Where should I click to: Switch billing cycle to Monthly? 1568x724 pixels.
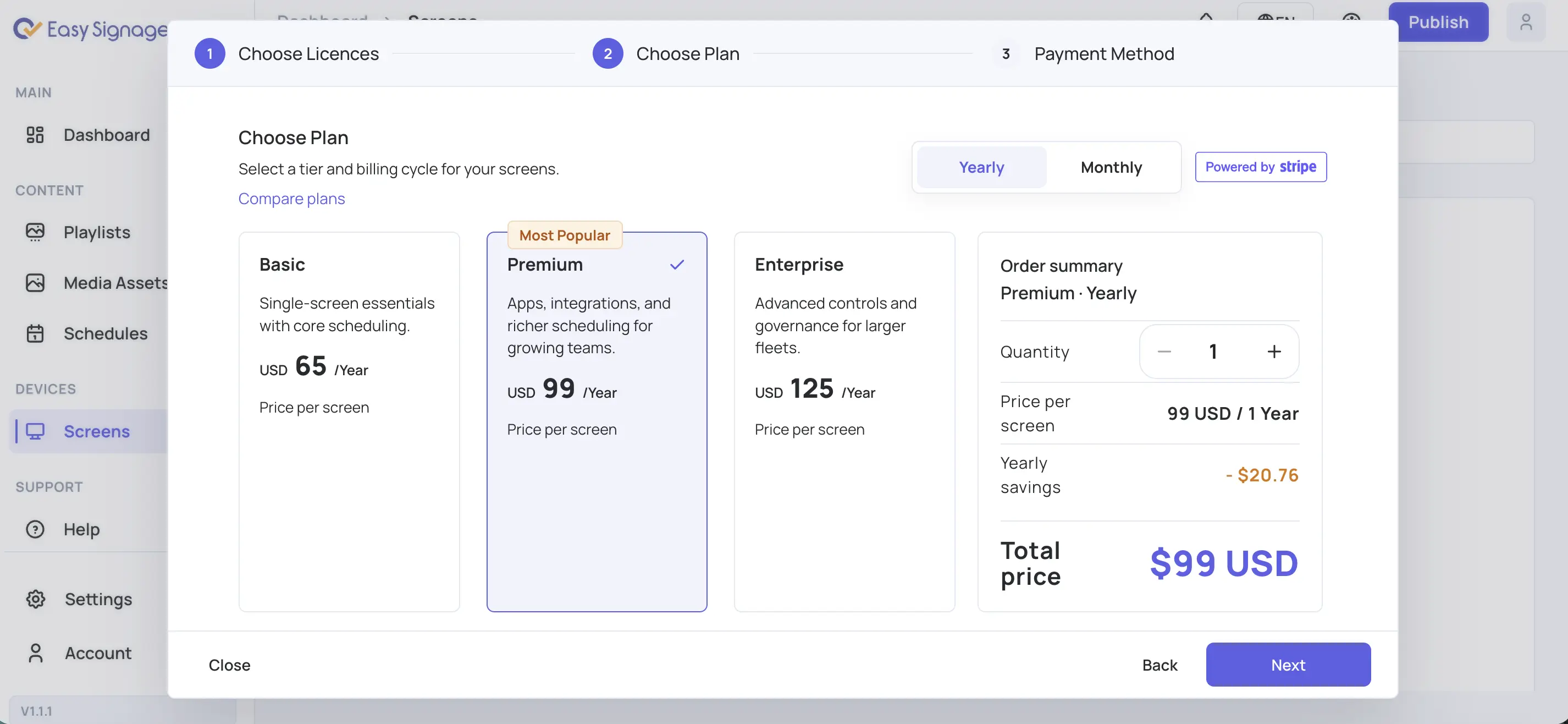tap(1111, 167)
